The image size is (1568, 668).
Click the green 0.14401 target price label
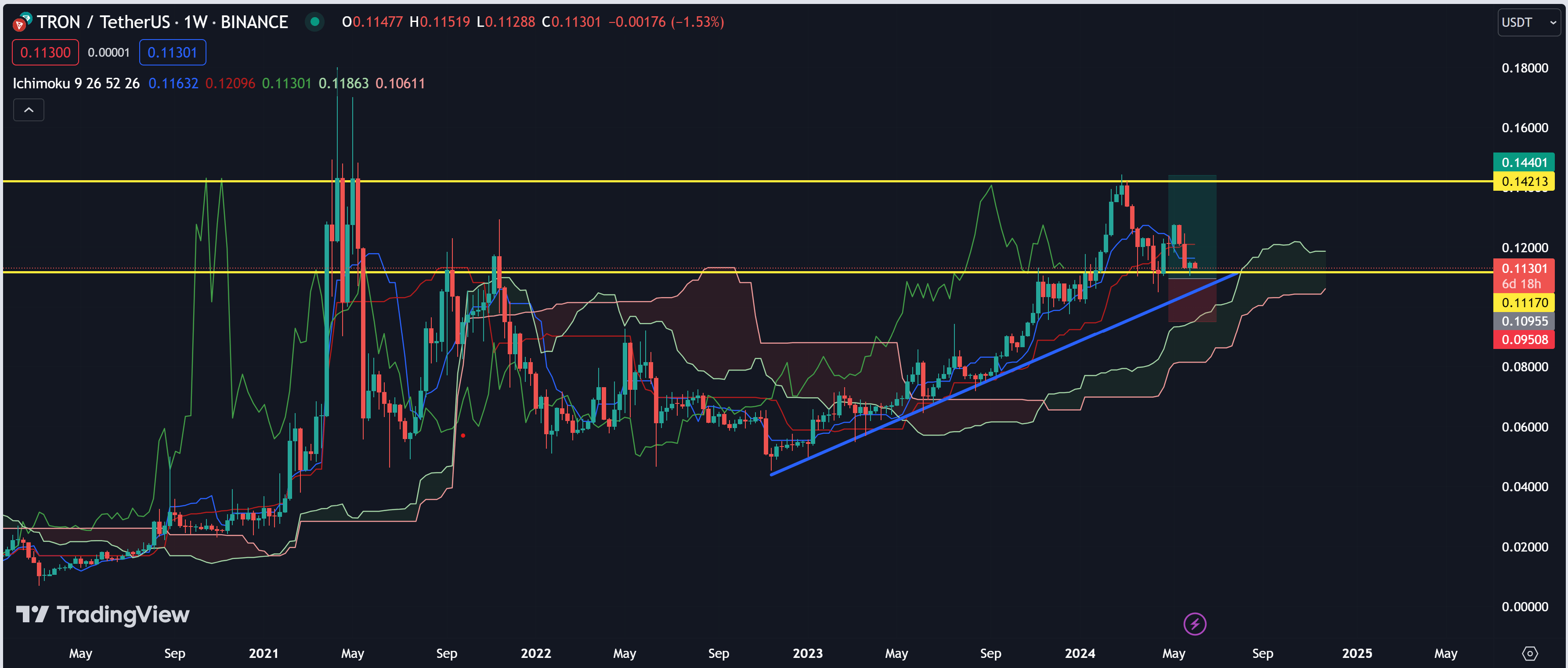pos(1524,162)
